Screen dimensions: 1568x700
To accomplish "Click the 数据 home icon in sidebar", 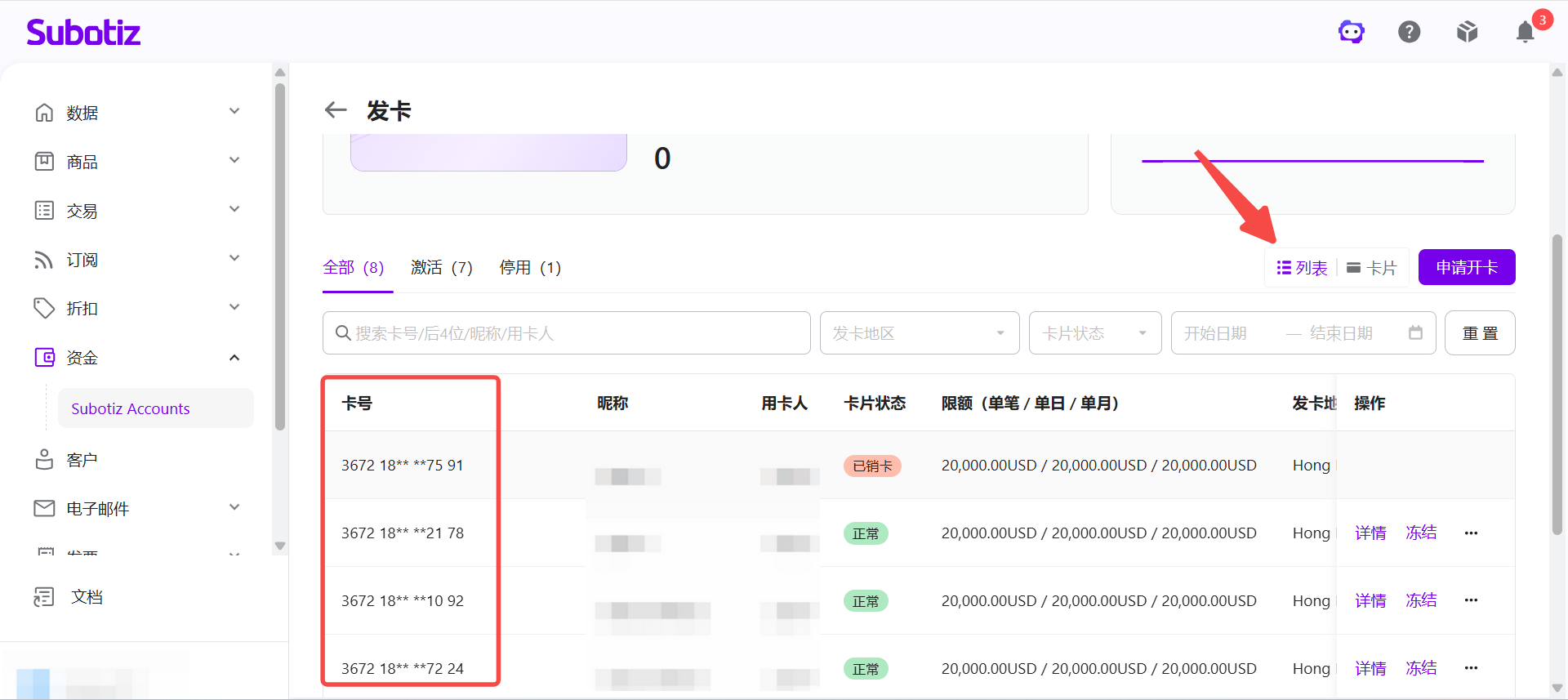I will tap(44, 113).
